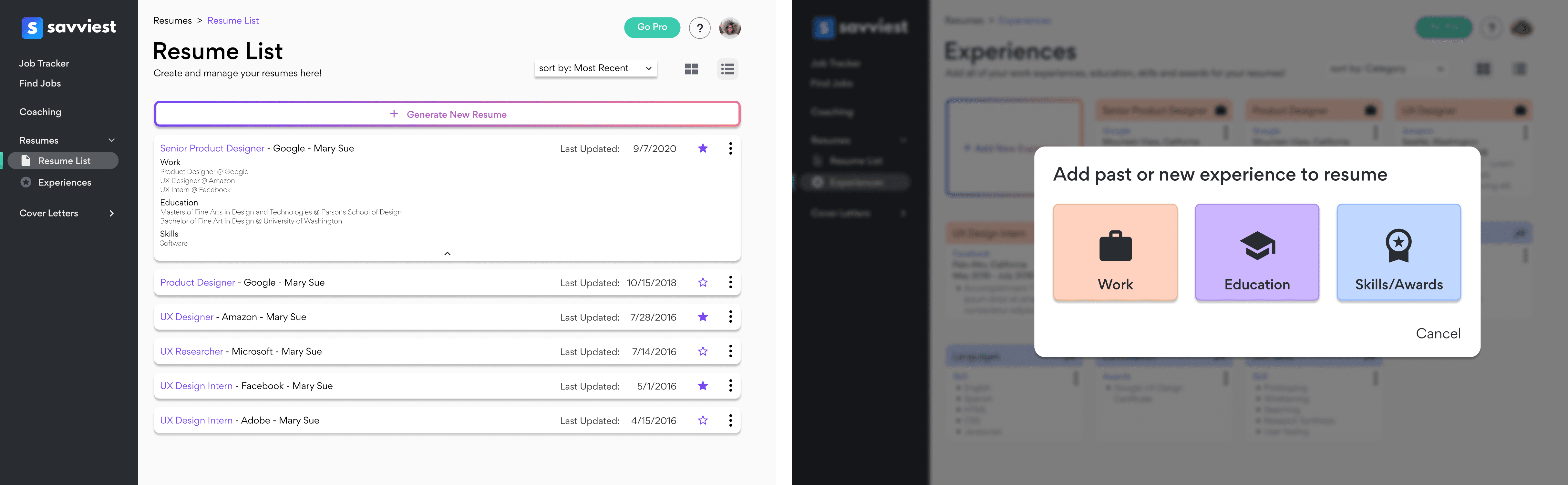Image resolution: width=1568 pixels, height=485 pixels.
Task: Unstar the Senior Product Designer resume
Action: [x=702, y=148]
